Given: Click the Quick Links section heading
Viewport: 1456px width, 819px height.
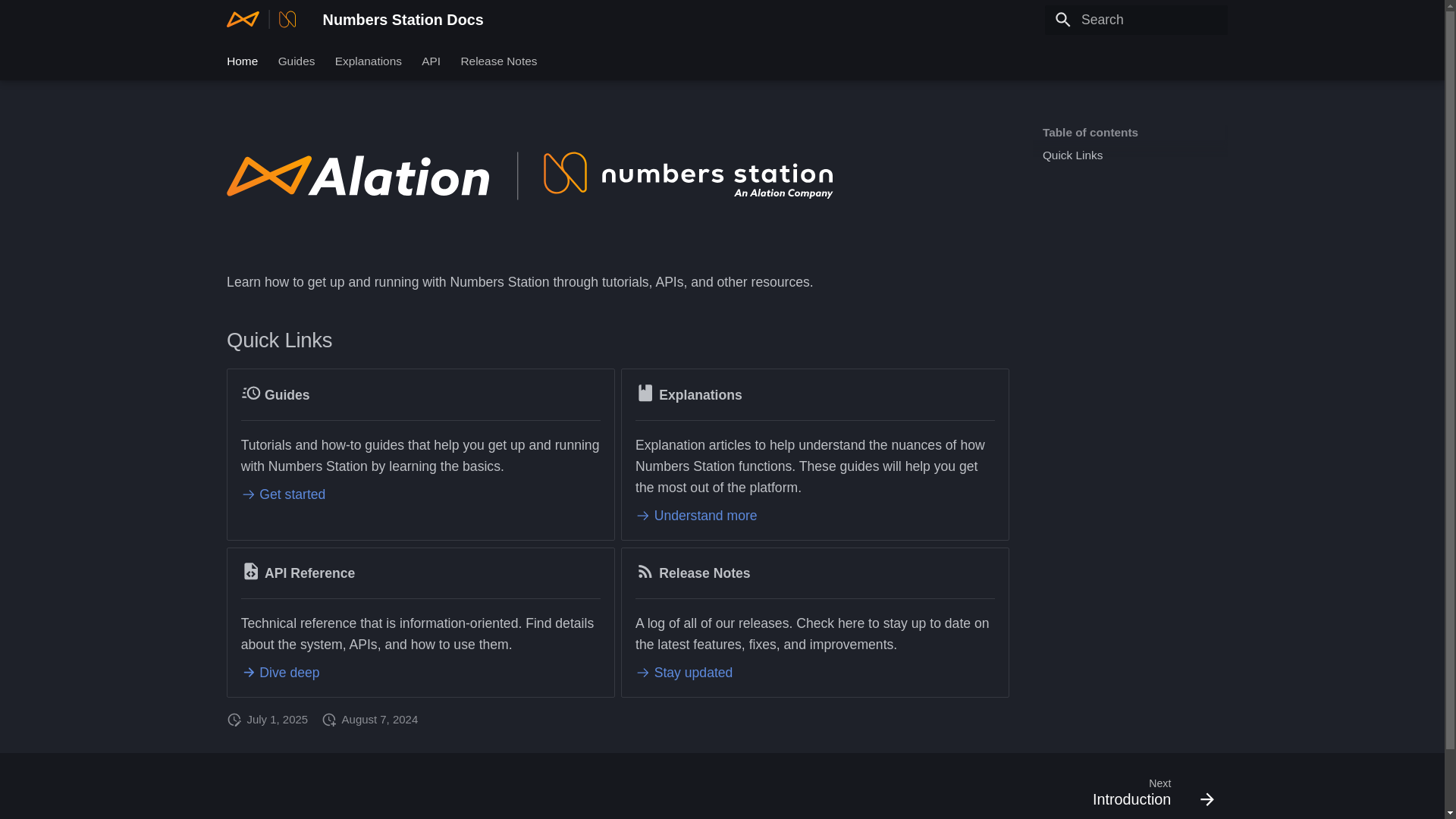Looking at the screenshot, I should pyautogui.click(x=279, y=340).
